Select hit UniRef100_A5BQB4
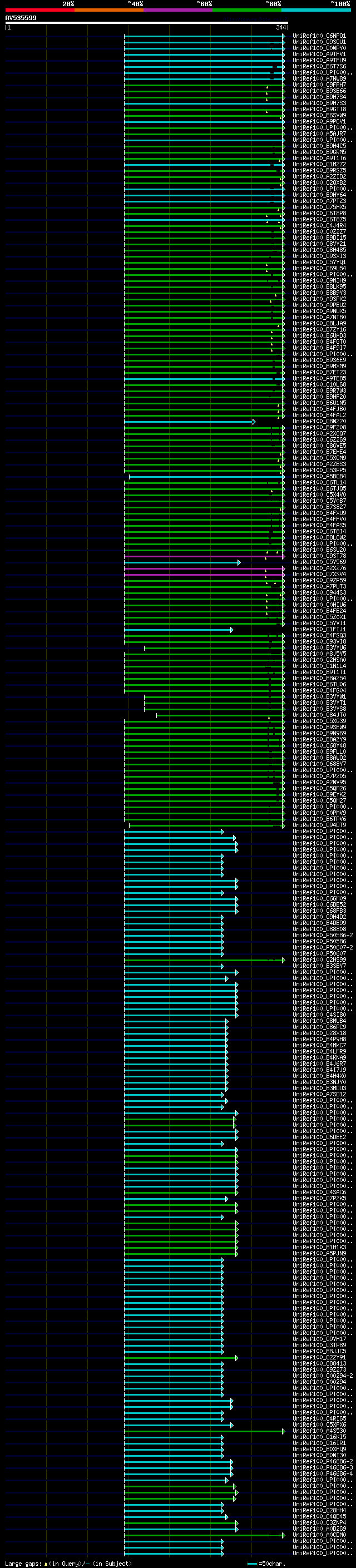The height and width of the screenshot is (1568, 356). point(319,476)
